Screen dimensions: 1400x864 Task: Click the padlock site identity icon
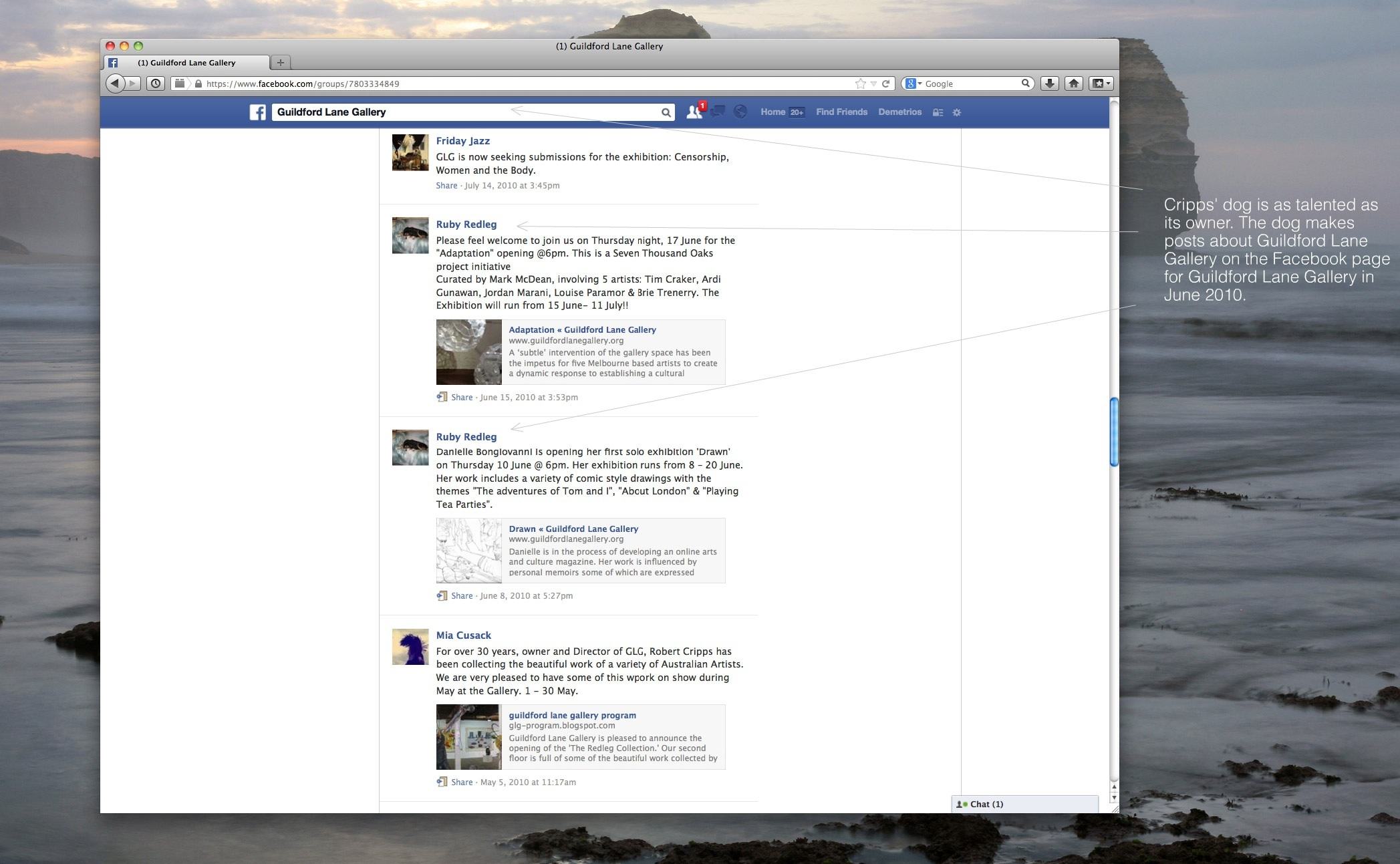coord(198,84)
